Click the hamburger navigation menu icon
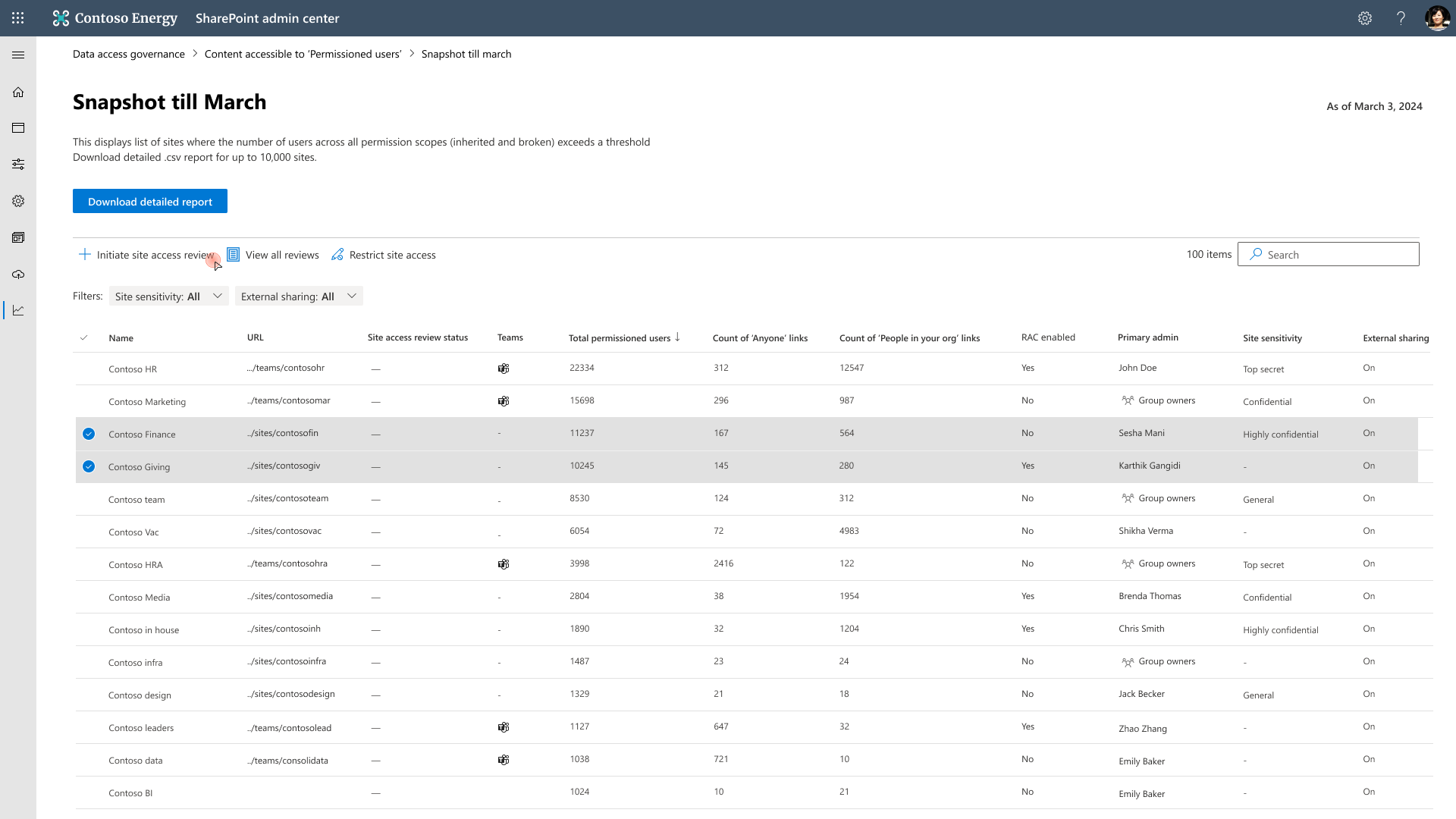The image size is (1456, 819). click(18, 55)
